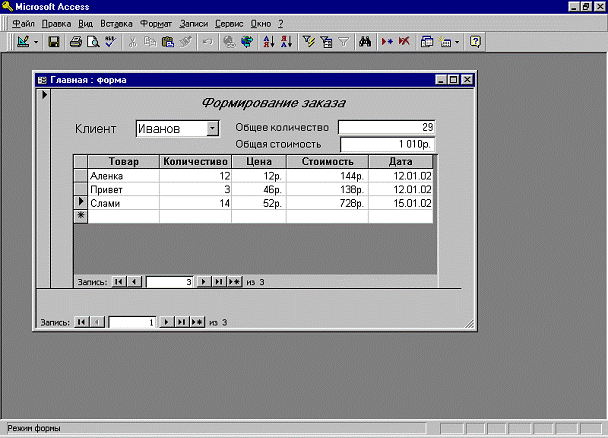The width and height of the screenshot is (608, 438).
Task: Click the Количество column header
Action: pyautogui.click(x=196, y=161)
